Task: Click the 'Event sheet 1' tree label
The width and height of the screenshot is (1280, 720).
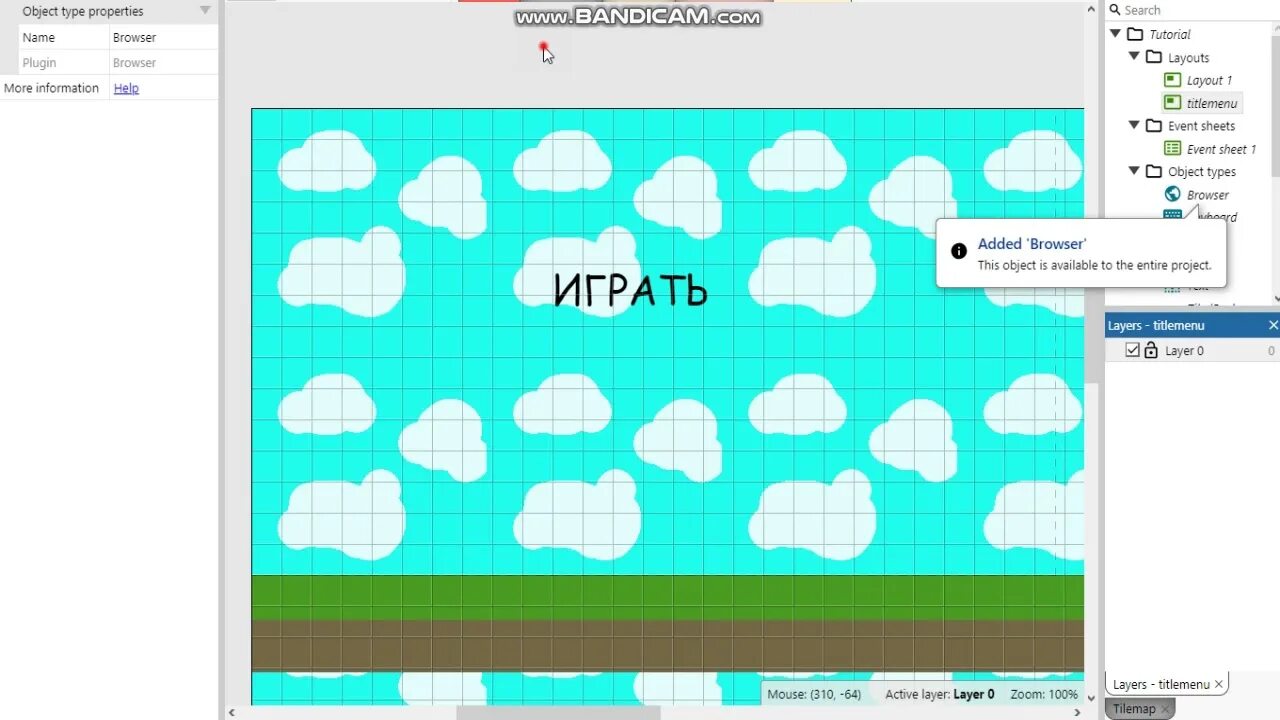Action: click(x=1221, y=149)
